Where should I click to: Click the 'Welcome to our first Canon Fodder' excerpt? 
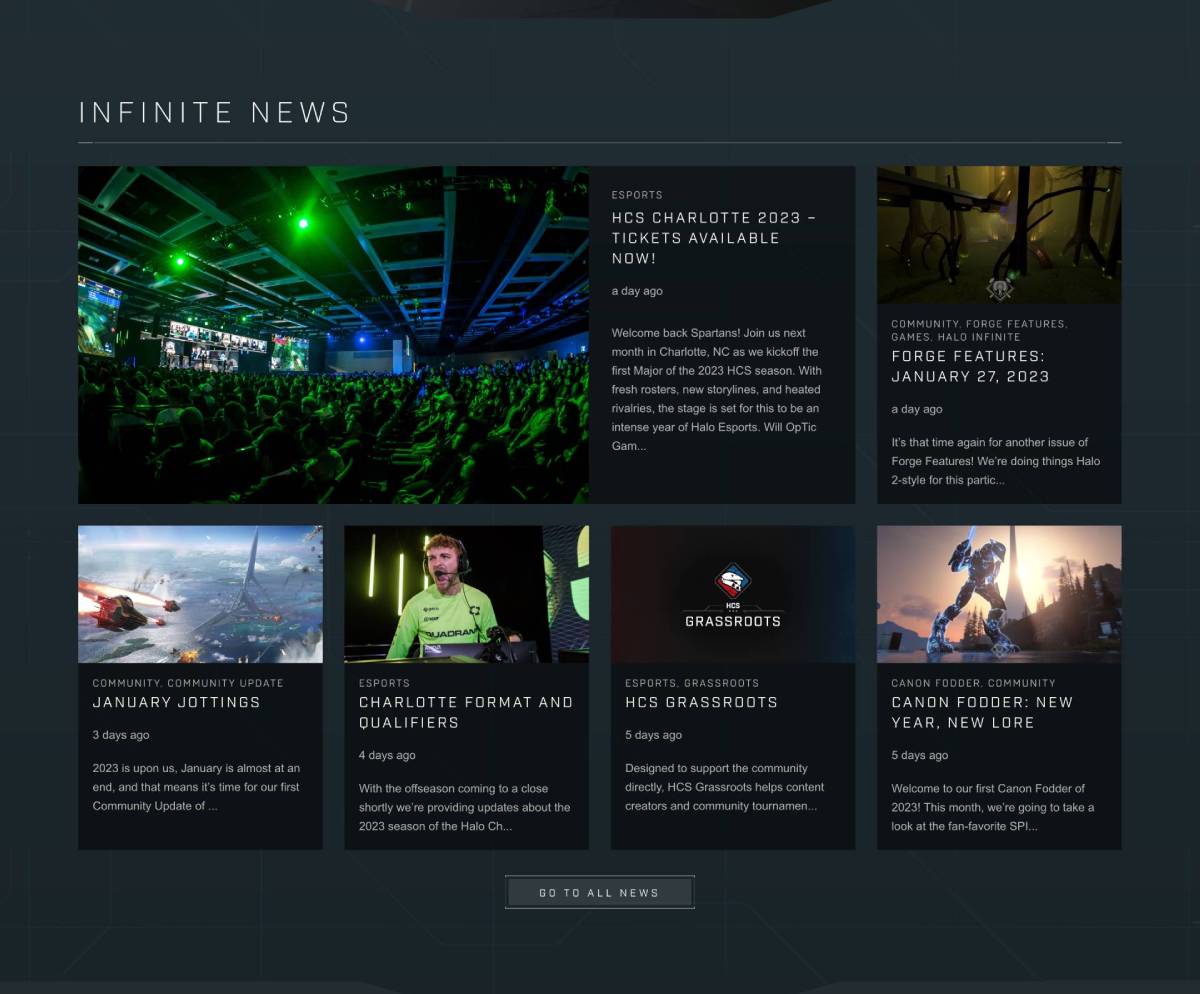(993, 807)
